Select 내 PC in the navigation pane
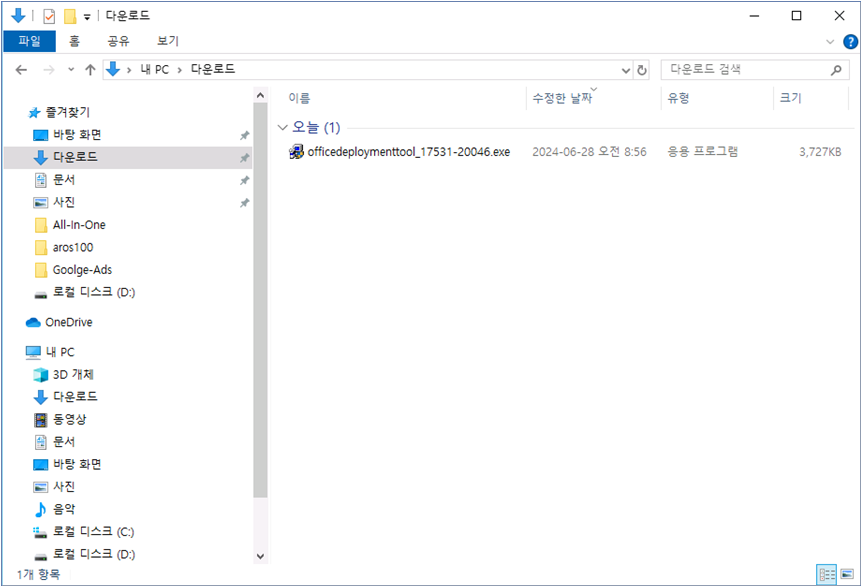The height and width of the screenshot is (587, 862). click(60, 352)
